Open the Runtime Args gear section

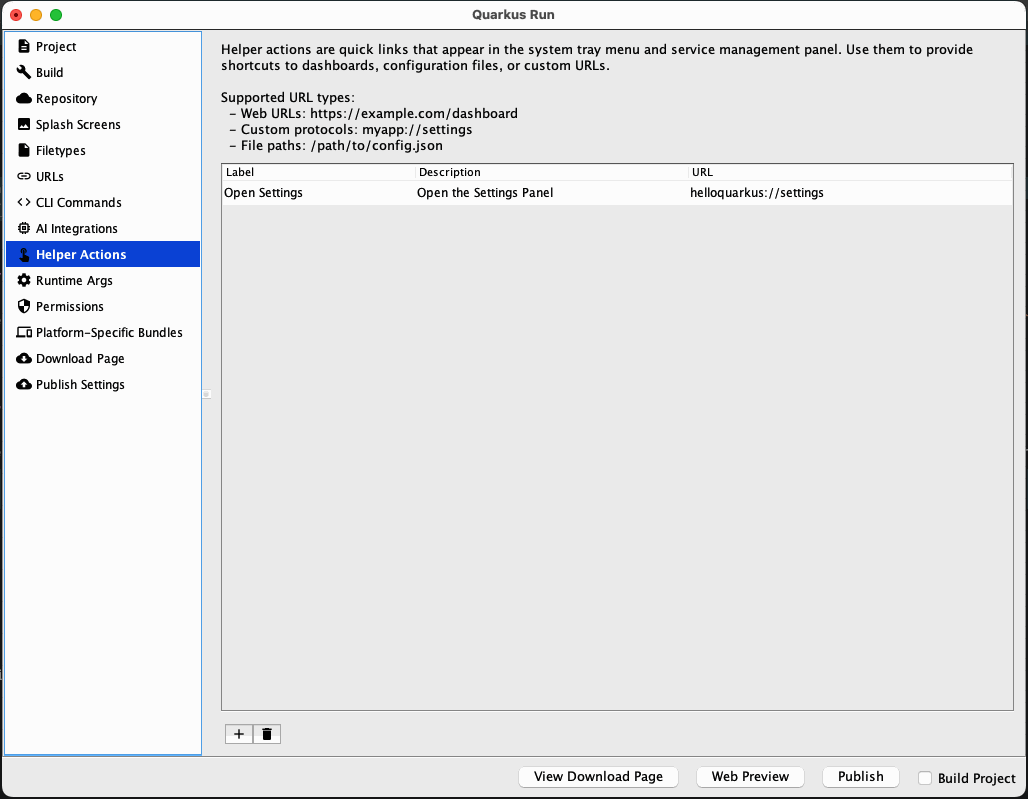click(76, 280)
